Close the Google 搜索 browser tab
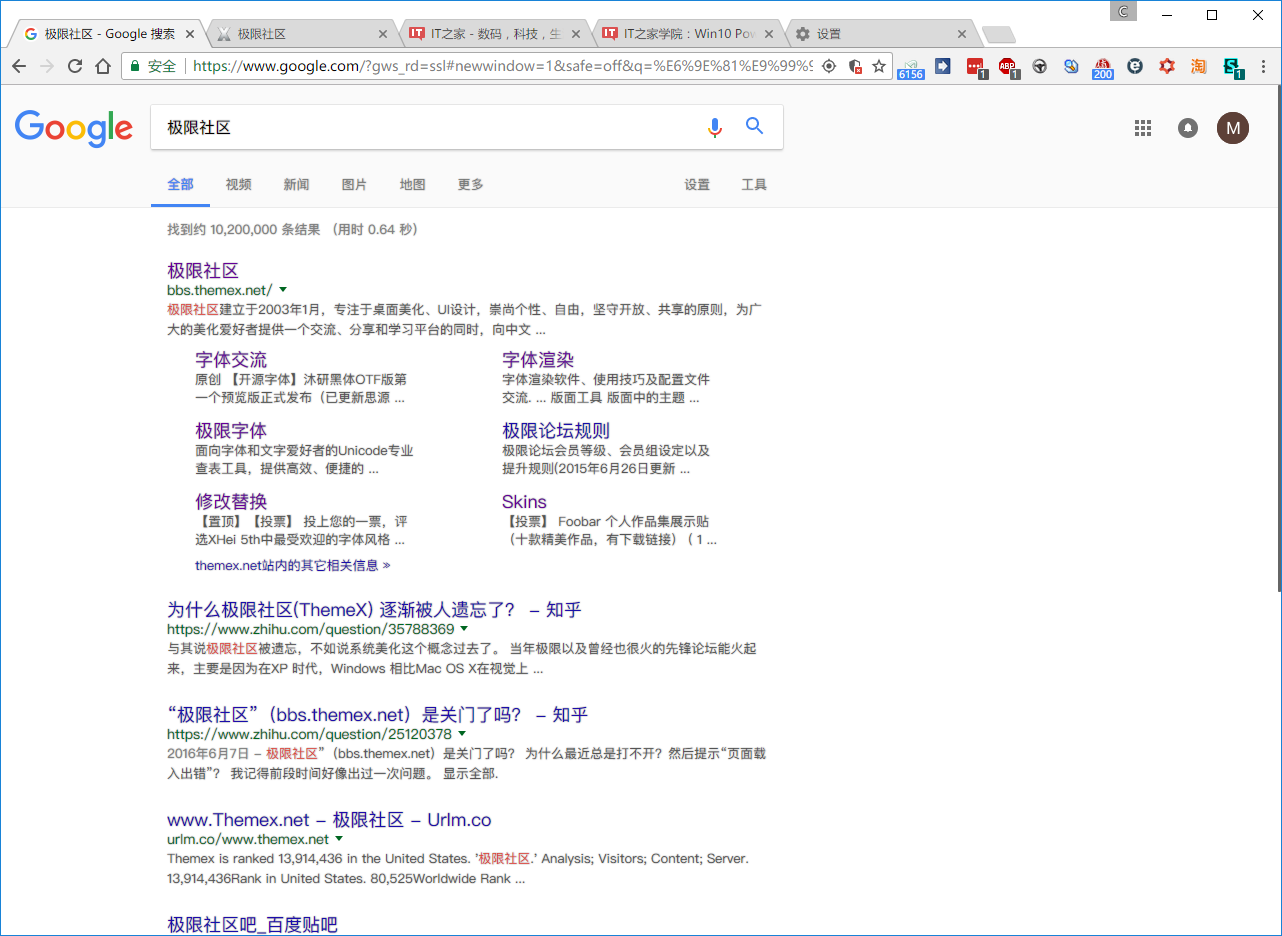 click(x=190, y=34)
